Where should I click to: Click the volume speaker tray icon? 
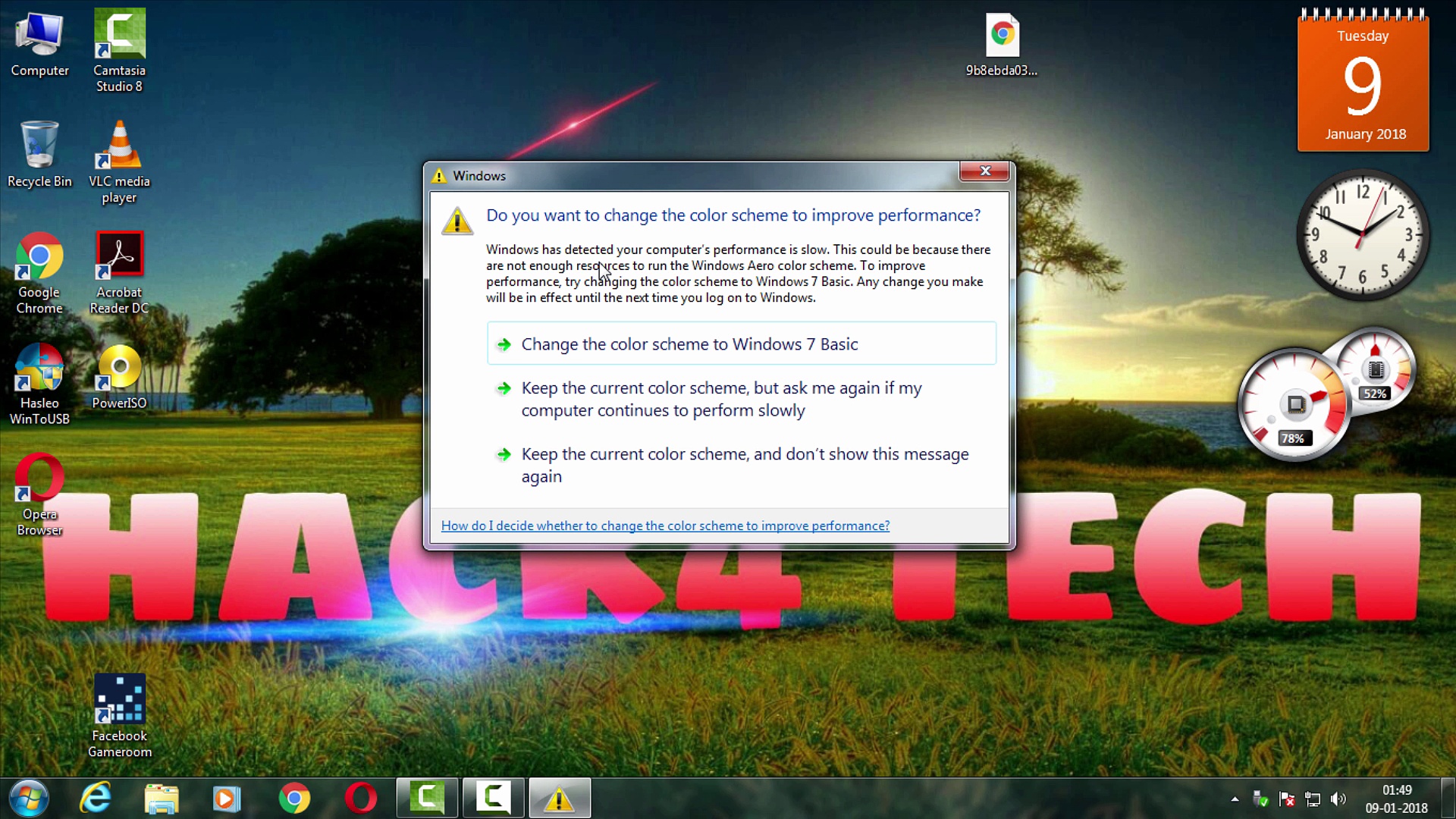pos(1338,799)
